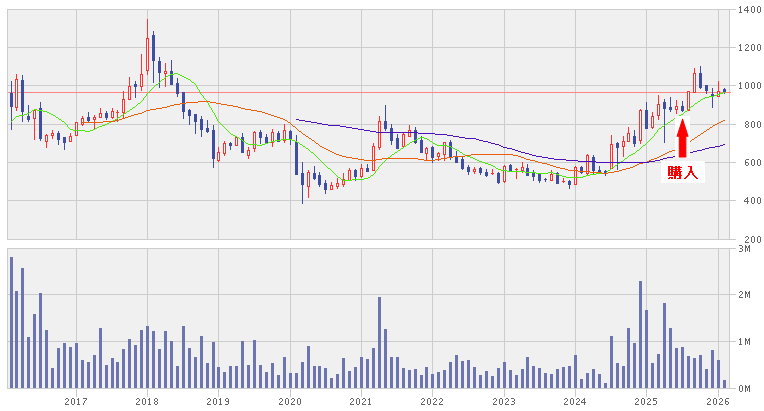The image size is (764, 411).
Task: Click the 2020 x-axis label
Action: click(289, 401)
